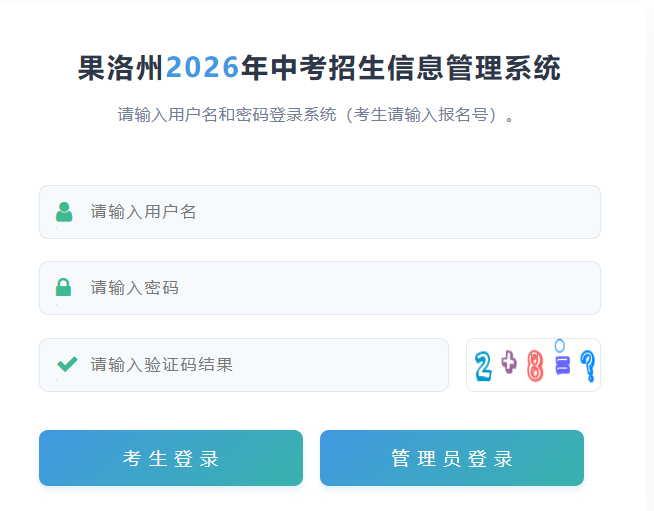The width and height of the screenshot is (654, 511).
Task: Click the green checkmark icon
Action: pos(67,364)
